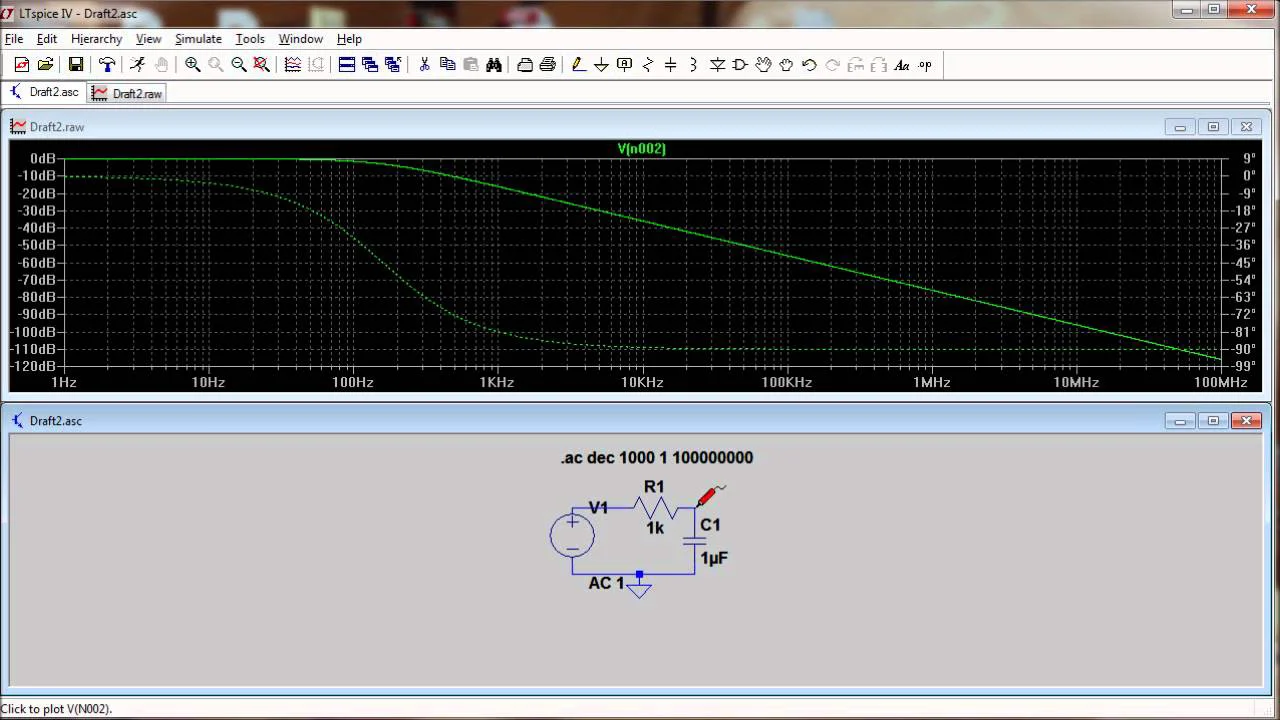Switch to the Draft2.asc tab
Screen dimensions: 1280x720
pyautogui.click(x=44, y=92)
